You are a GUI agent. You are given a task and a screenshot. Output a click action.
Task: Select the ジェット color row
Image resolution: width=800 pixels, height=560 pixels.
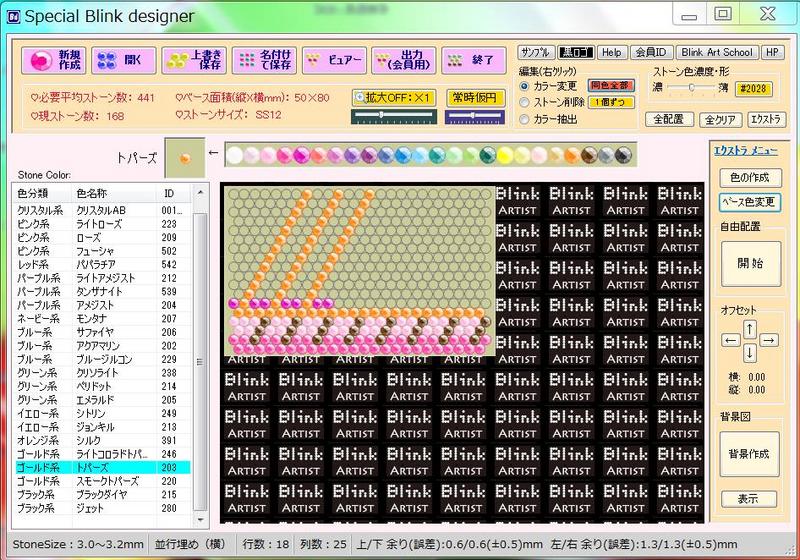103,508
